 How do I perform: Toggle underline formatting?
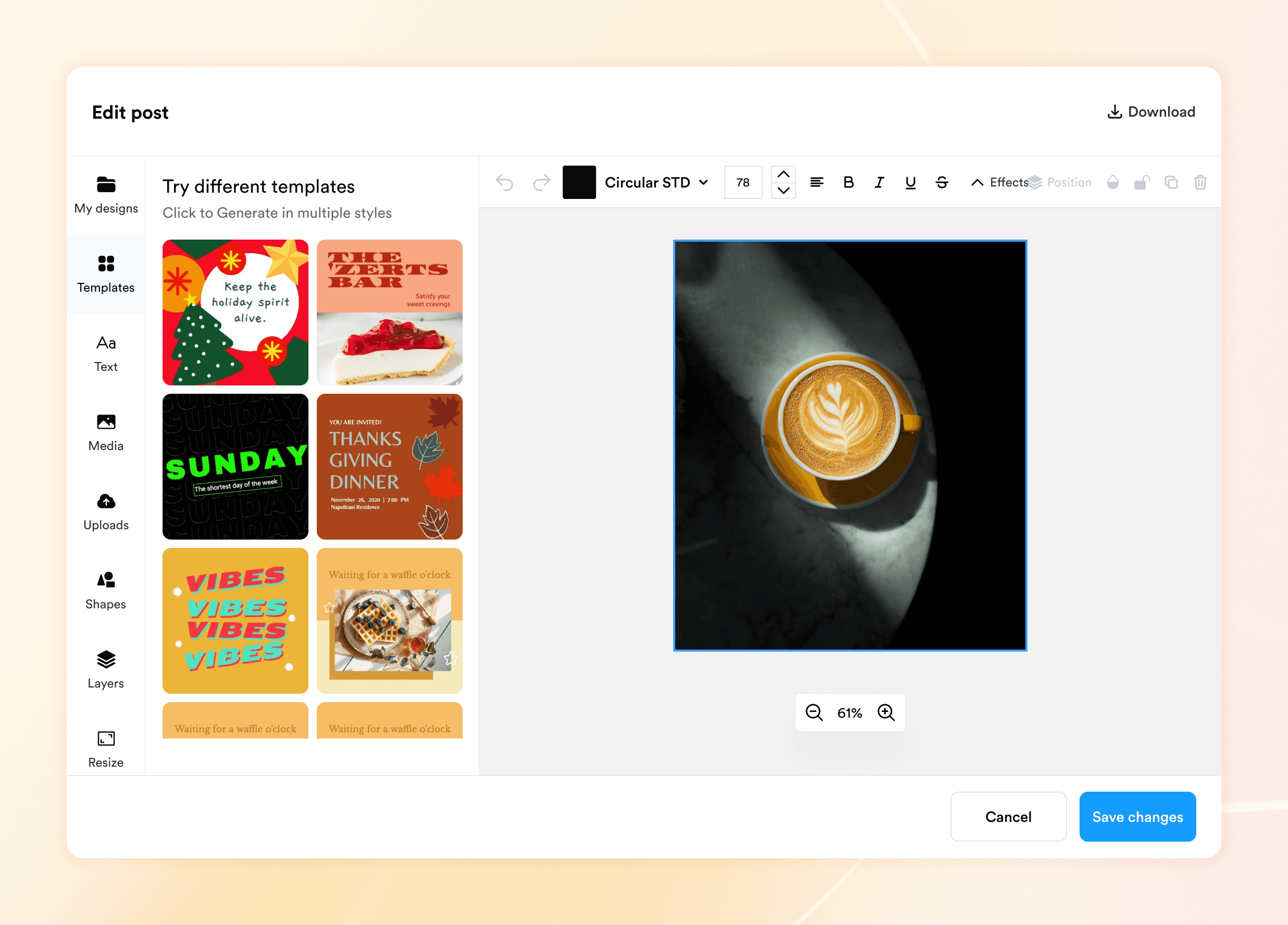[x=910, y=182]
